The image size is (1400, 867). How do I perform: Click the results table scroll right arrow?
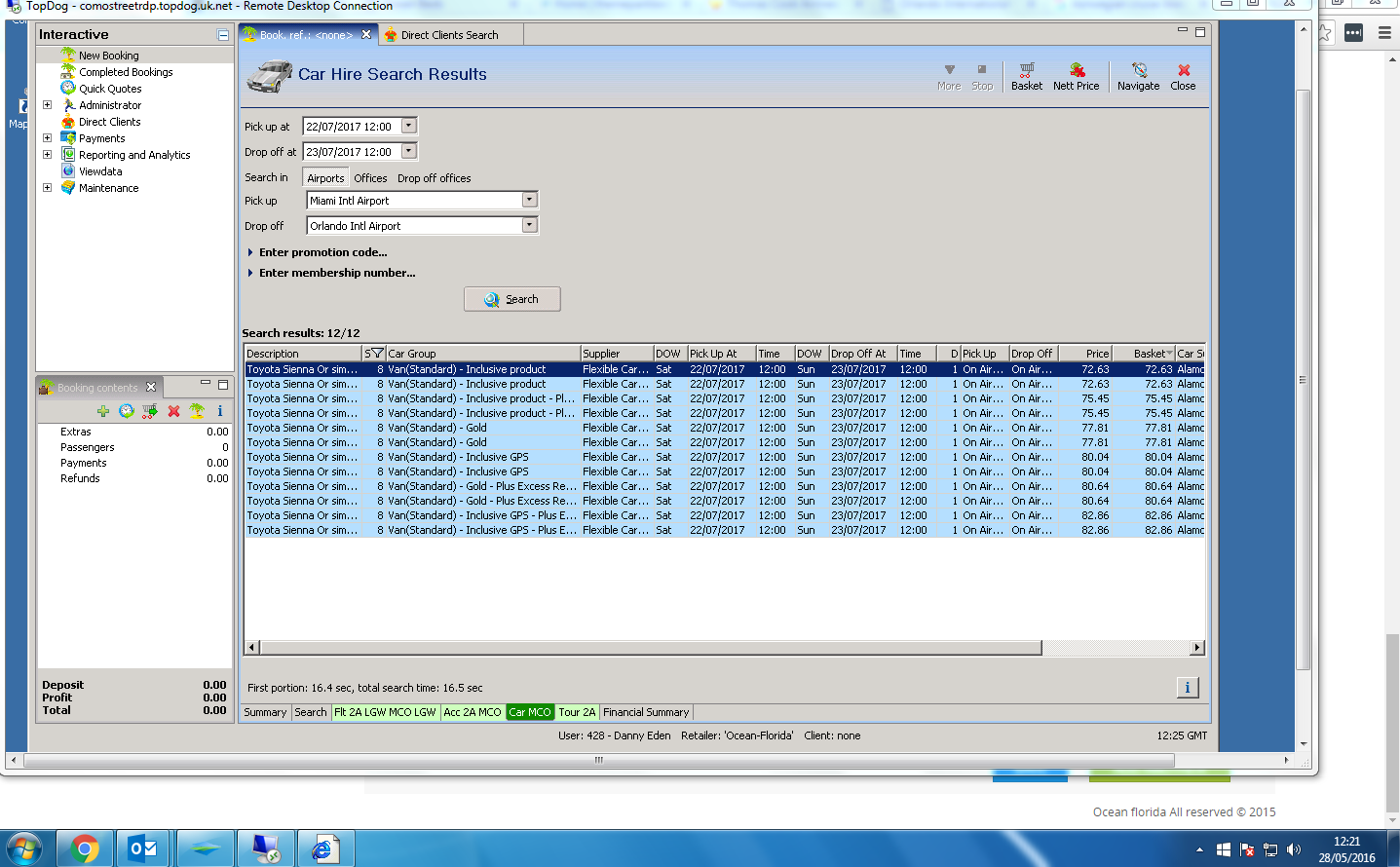[x=1197, y=648]
